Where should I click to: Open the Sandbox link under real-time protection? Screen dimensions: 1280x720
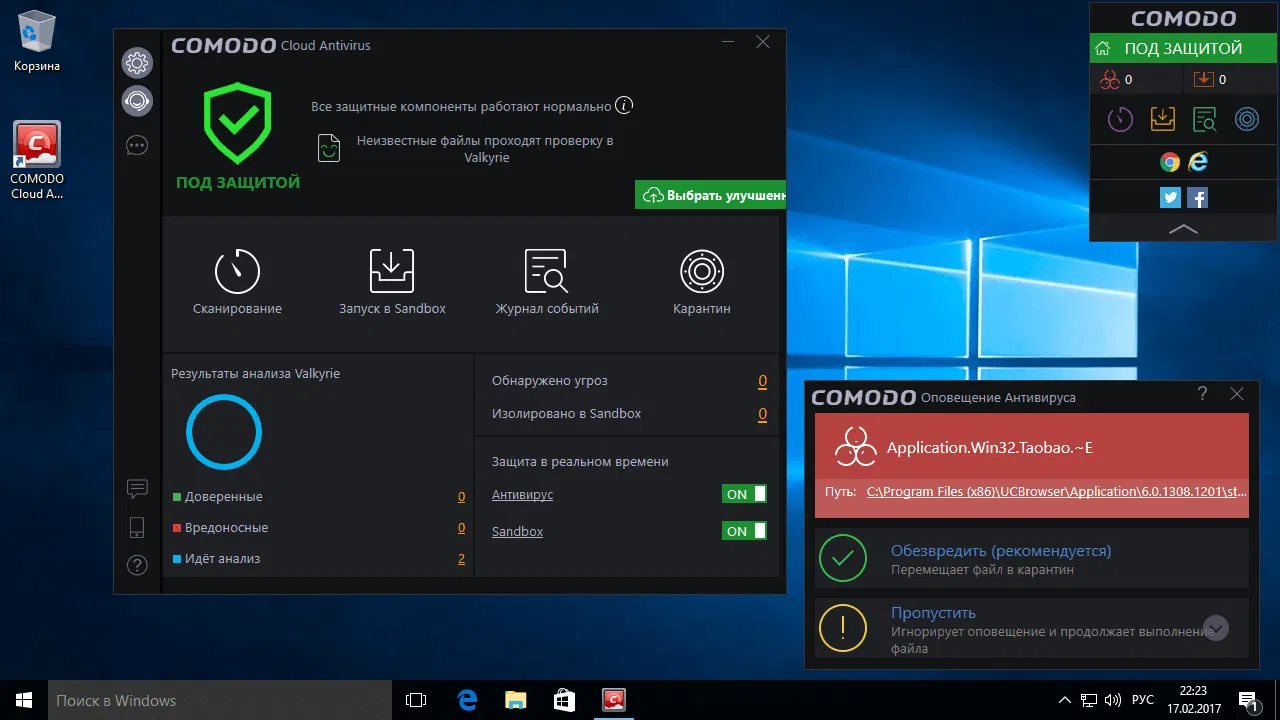(517, 531)
